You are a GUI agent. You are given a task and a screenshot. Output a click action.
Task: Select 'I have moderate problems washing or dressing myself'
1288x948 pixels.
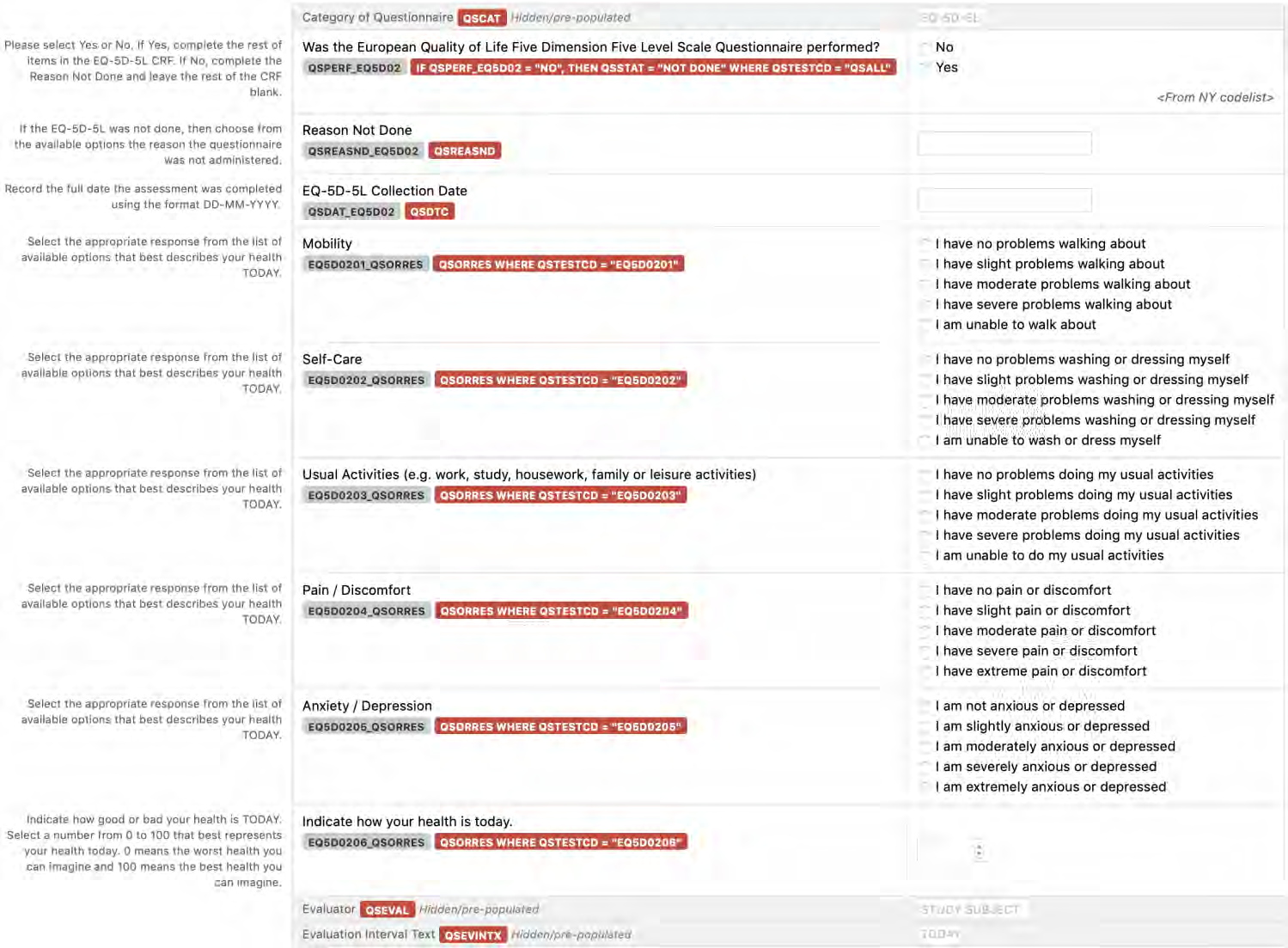click(925, 400)
